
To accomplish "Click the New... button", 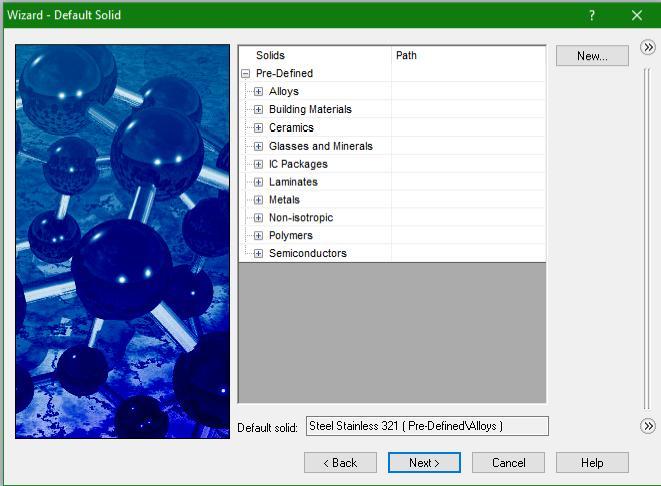I will point(592,56).
